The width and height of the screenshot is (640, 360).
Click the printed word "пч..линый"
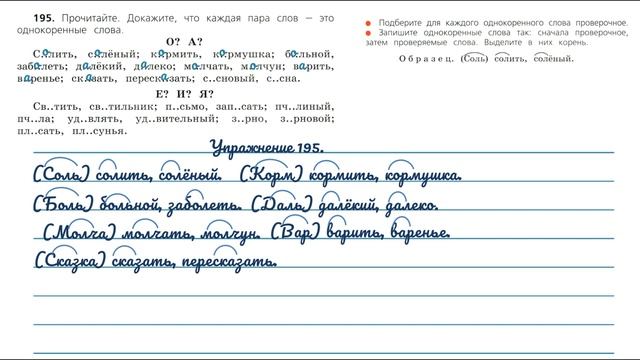click(x=304, y=107)
